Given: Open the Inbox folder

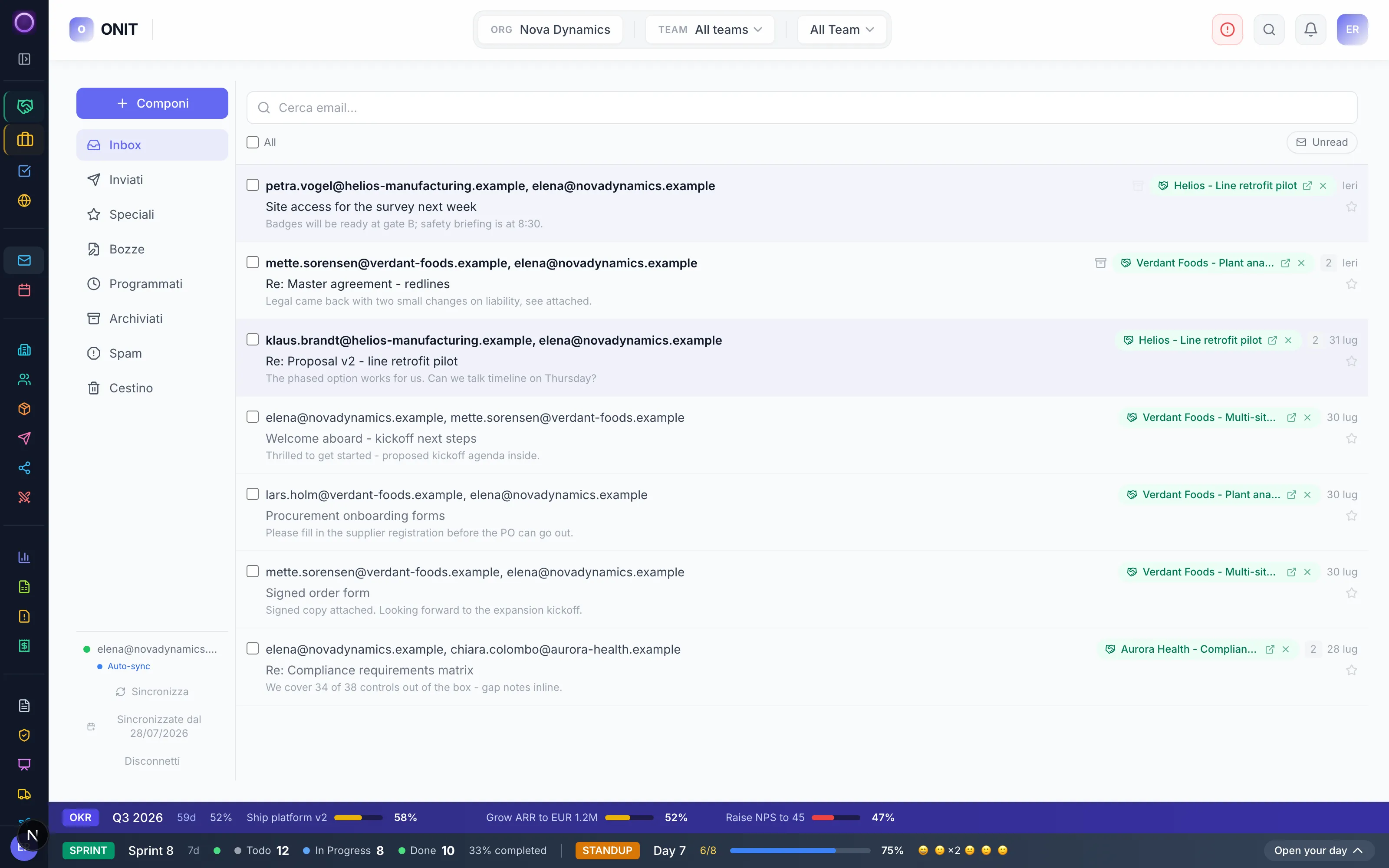Looking at the screenshot, I should [x=152, y=145].
